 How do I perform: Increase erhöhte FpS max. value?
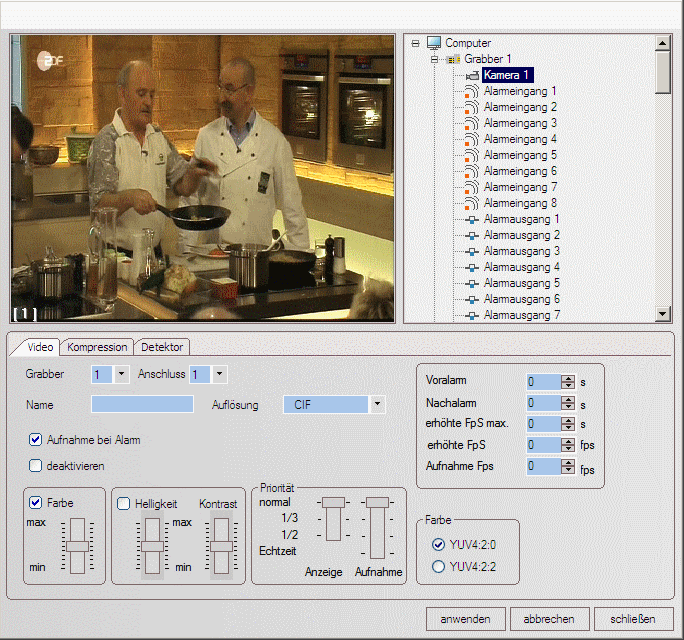568,420
